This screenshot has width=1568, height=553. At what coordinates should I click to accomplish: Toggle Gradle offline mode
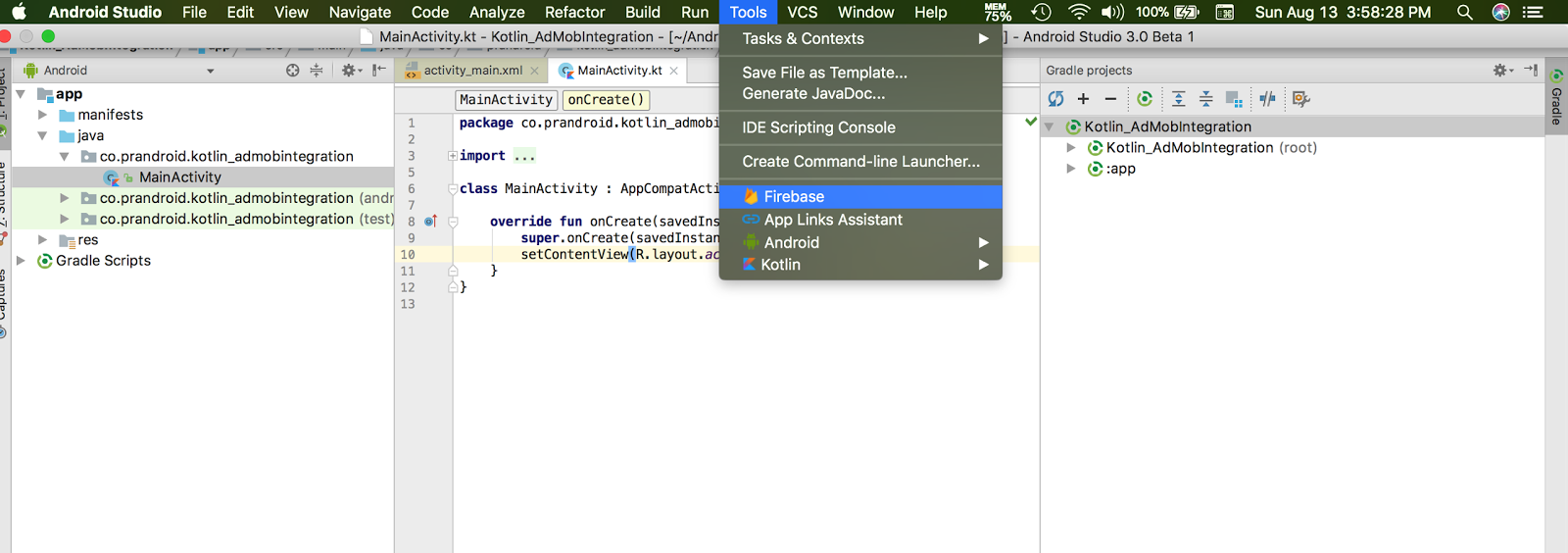point(1267,99)
